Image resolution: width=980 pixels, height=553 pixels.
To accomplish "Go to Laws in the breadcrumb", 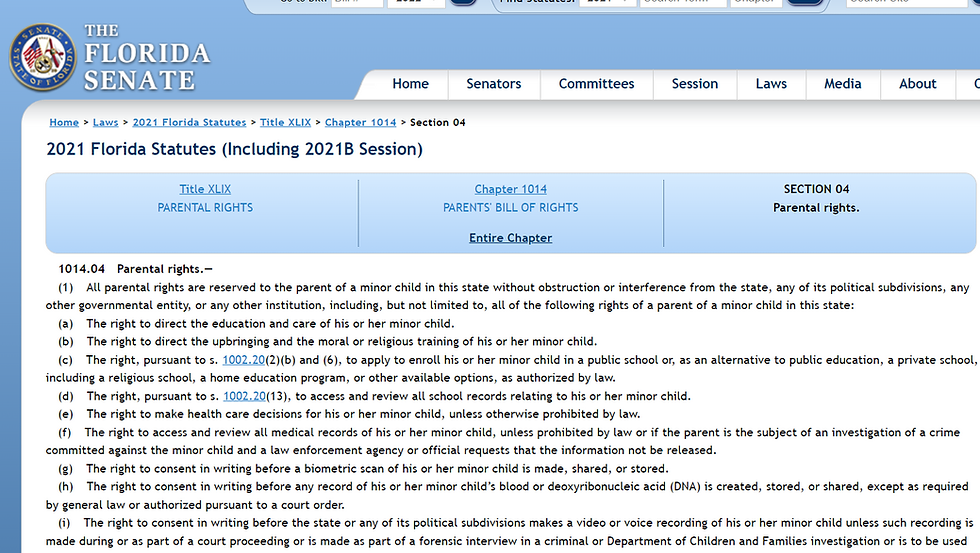I will [x=106, y=122].
